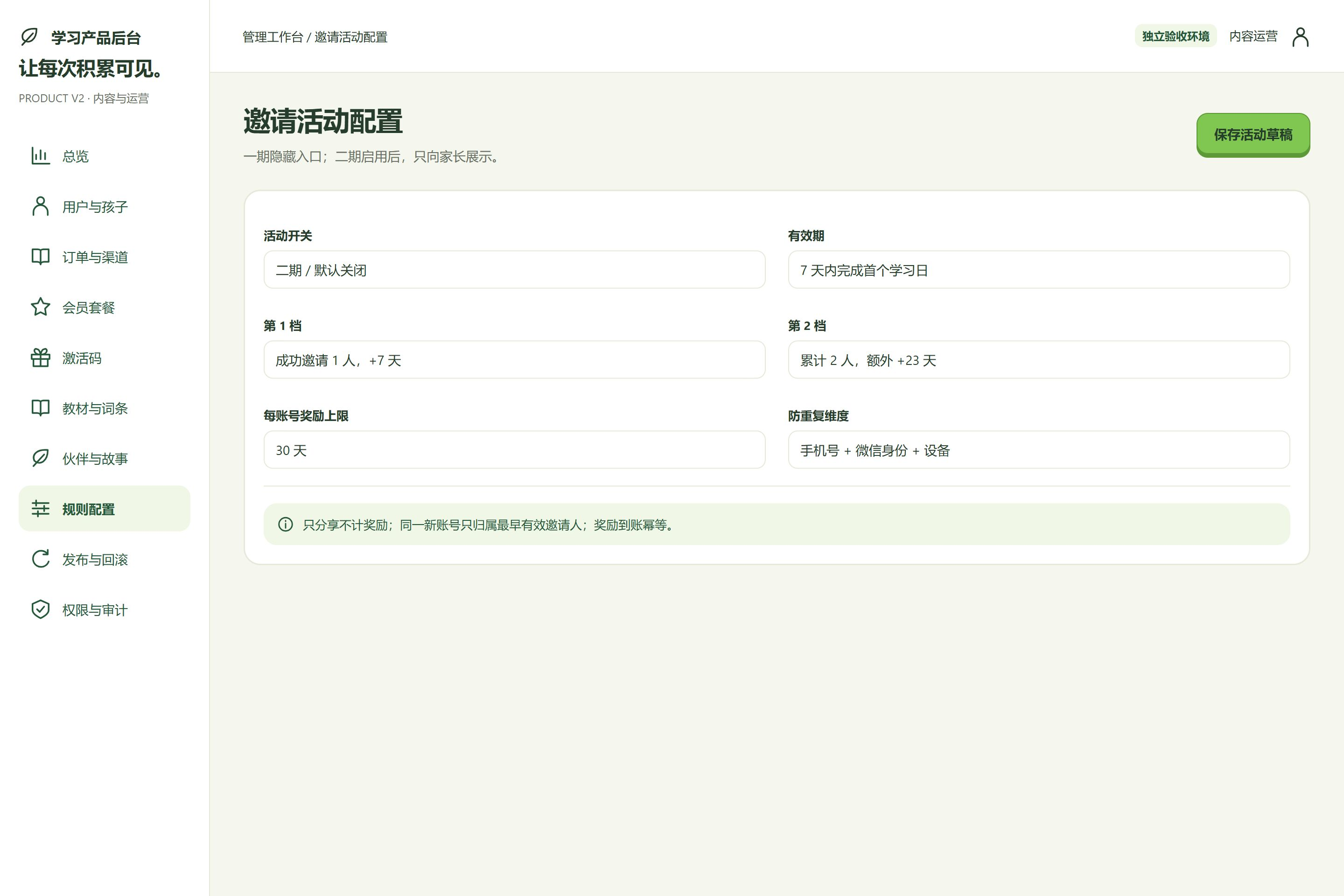
Task: Click the 第 1 档 input field
Action: click(514, 360)
